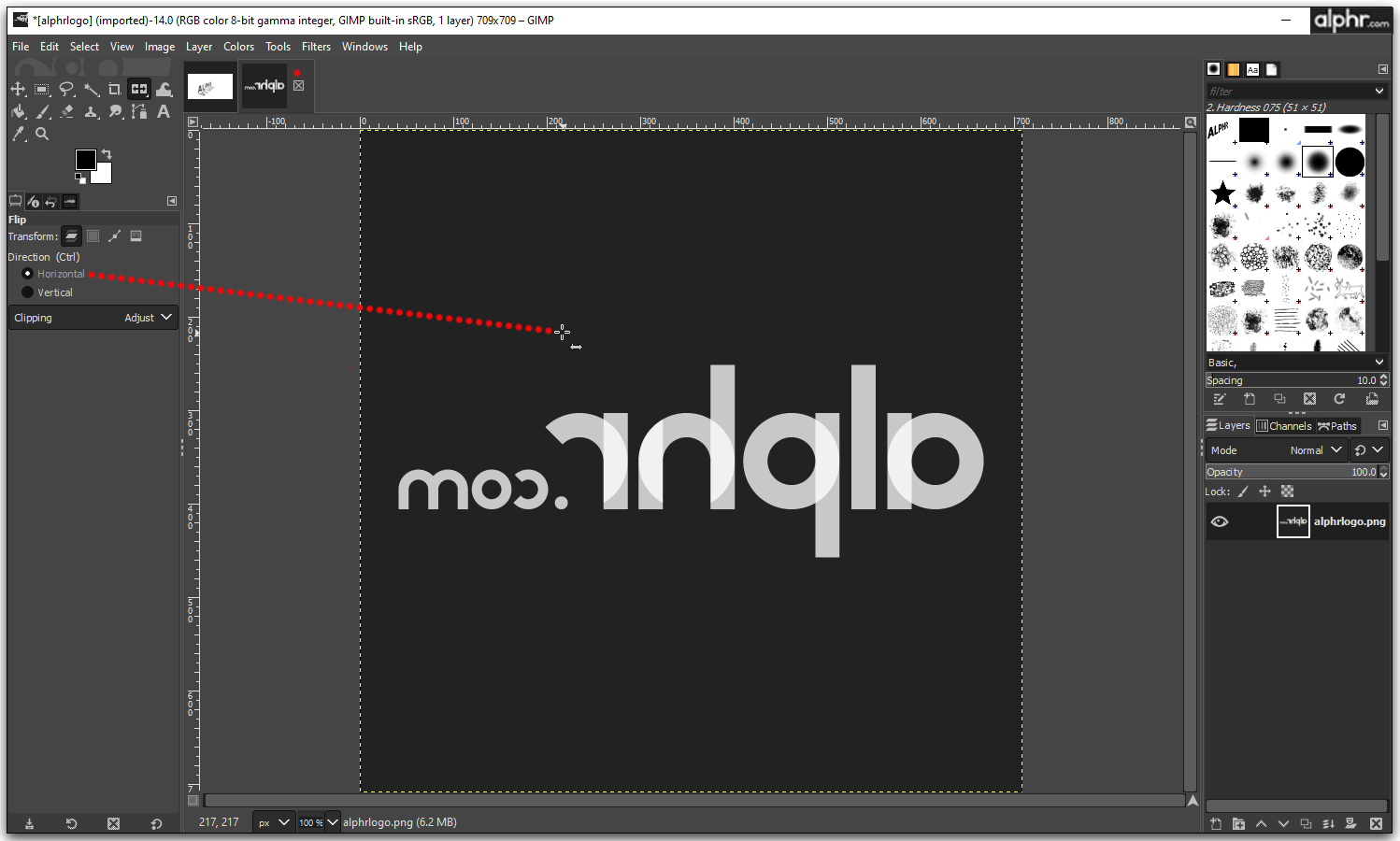
Task: Open the Image menu
Action: 160,47
